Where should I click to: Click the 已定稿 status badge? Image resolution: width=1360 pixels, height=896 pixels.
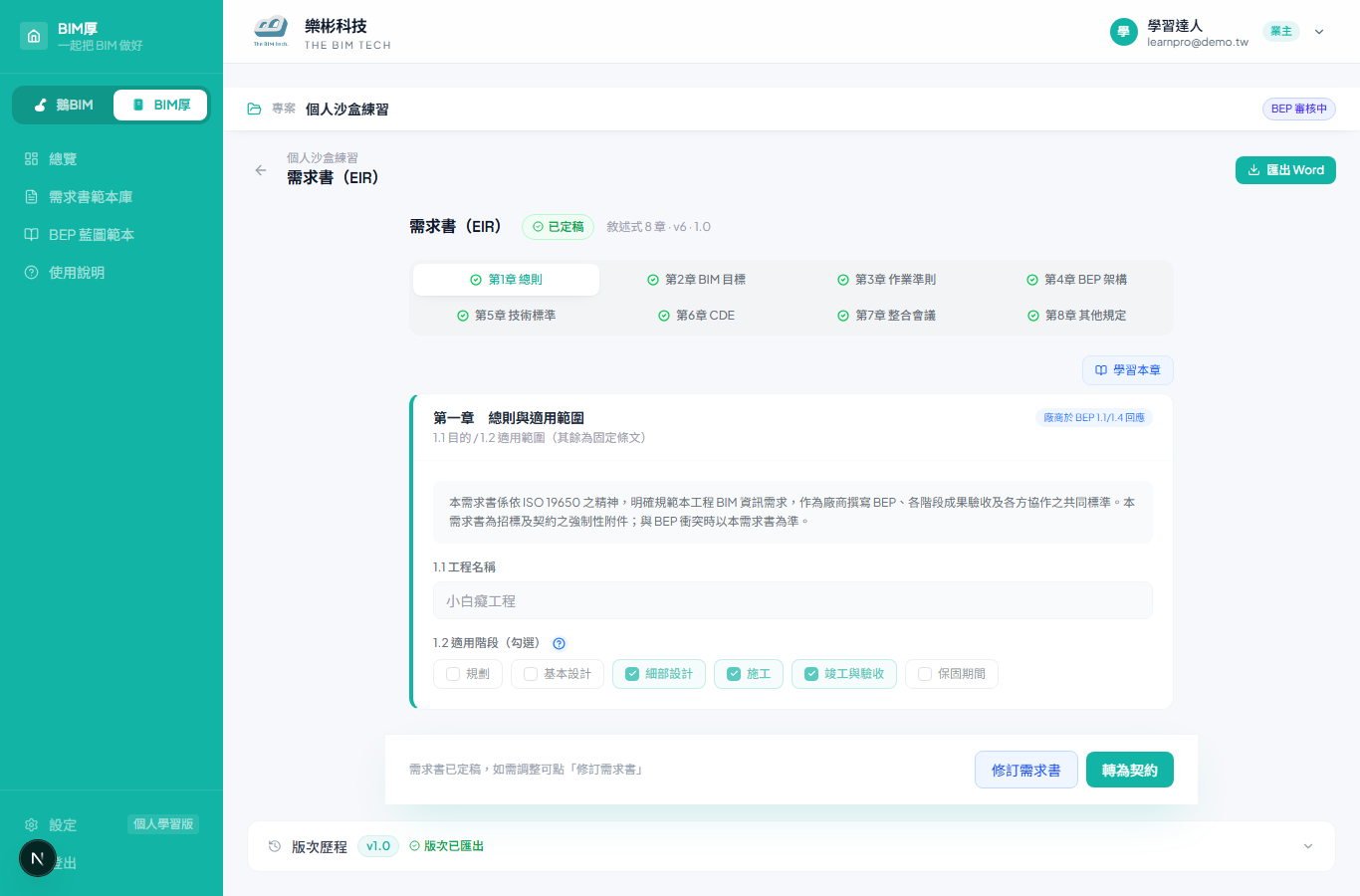click(558, 227)
